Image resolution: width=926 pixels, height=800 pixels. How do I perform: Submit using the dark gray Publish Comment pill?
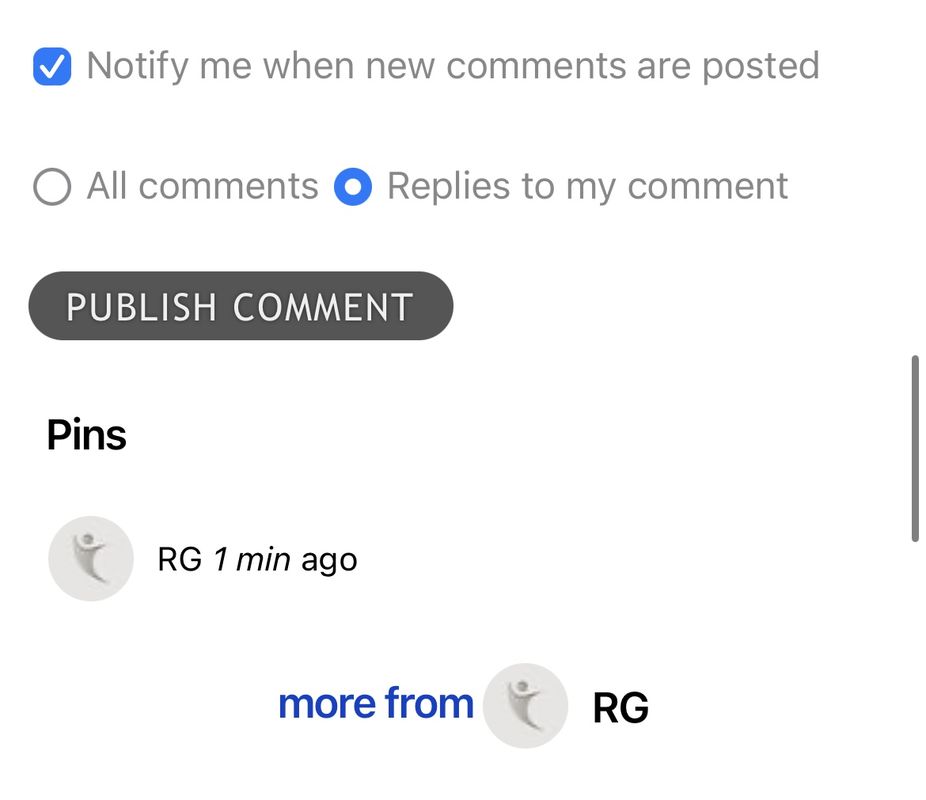click(x=241, y=306)
